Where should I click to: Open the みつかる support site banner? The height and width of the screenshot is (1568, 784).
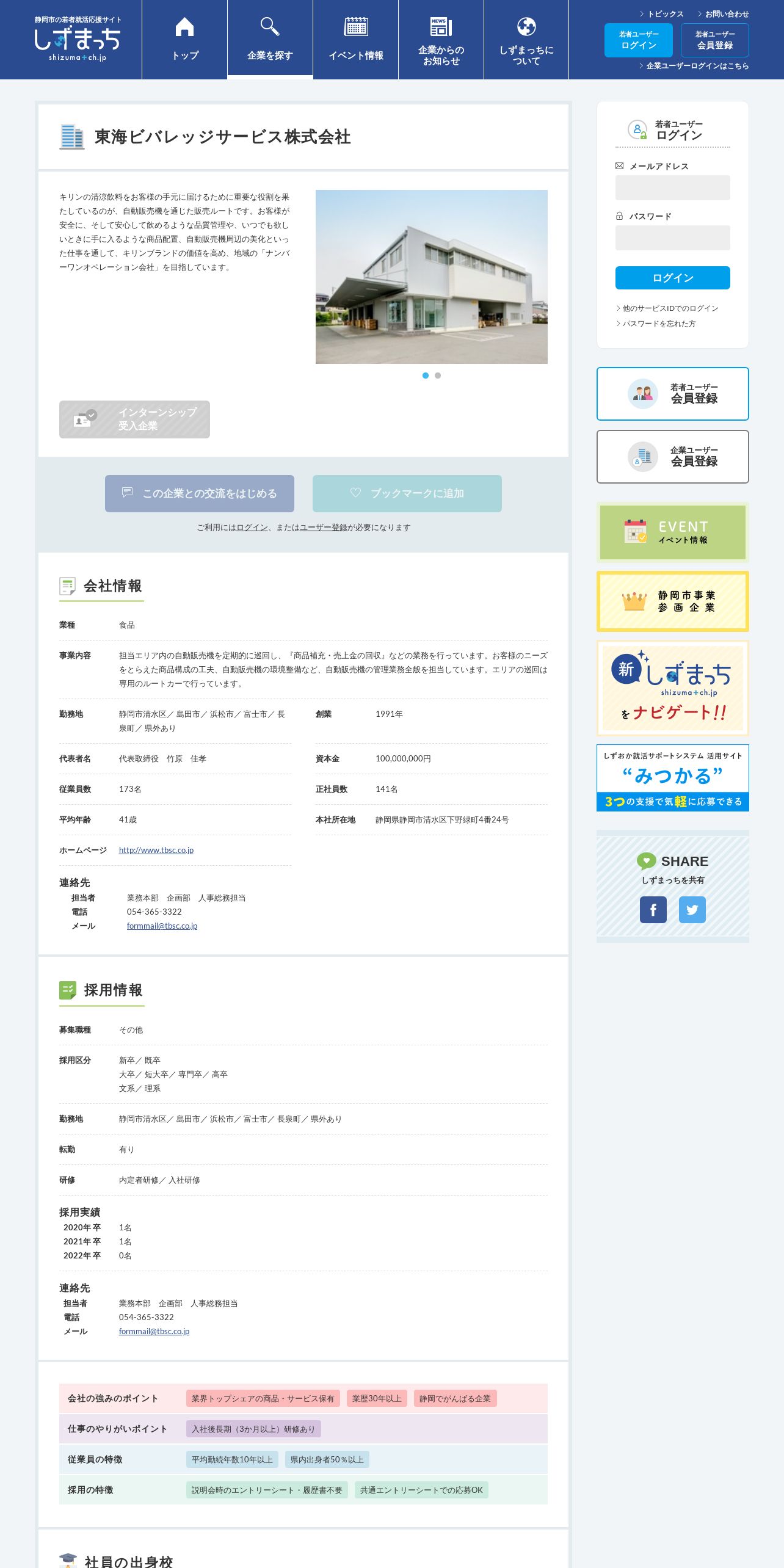(x=673, y=778)
